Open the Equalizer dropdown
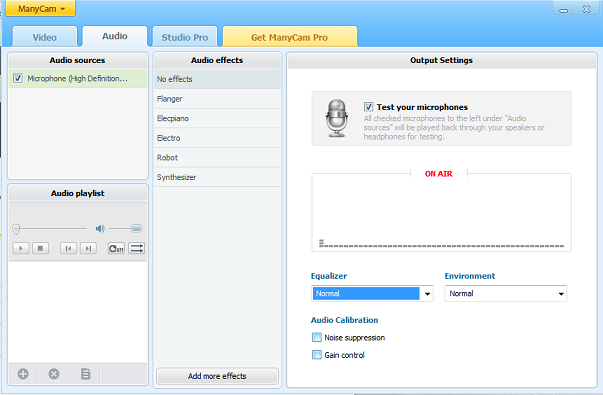Screen dimensions: 603x395 click(x=372, y=293)
